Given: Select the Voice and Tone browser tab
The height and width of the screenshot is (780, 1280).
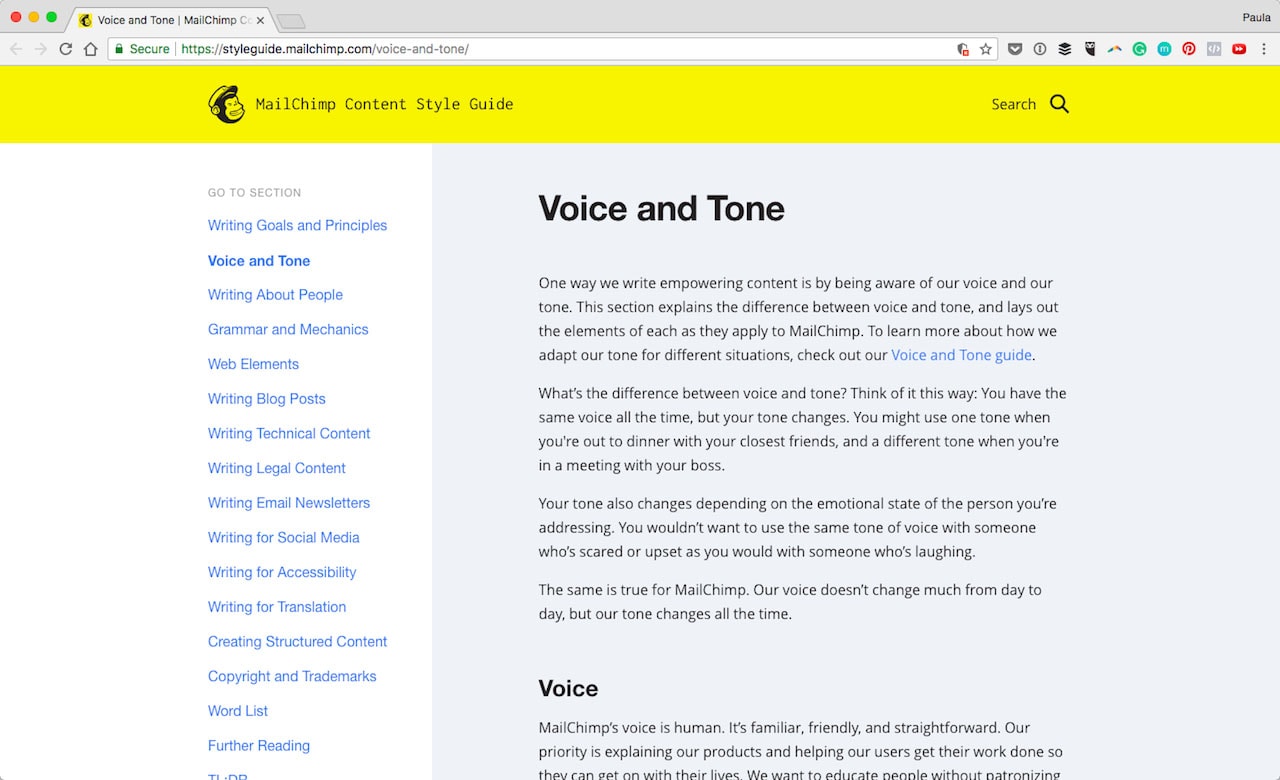Looking at the screenshot, I should click(170, 20).
